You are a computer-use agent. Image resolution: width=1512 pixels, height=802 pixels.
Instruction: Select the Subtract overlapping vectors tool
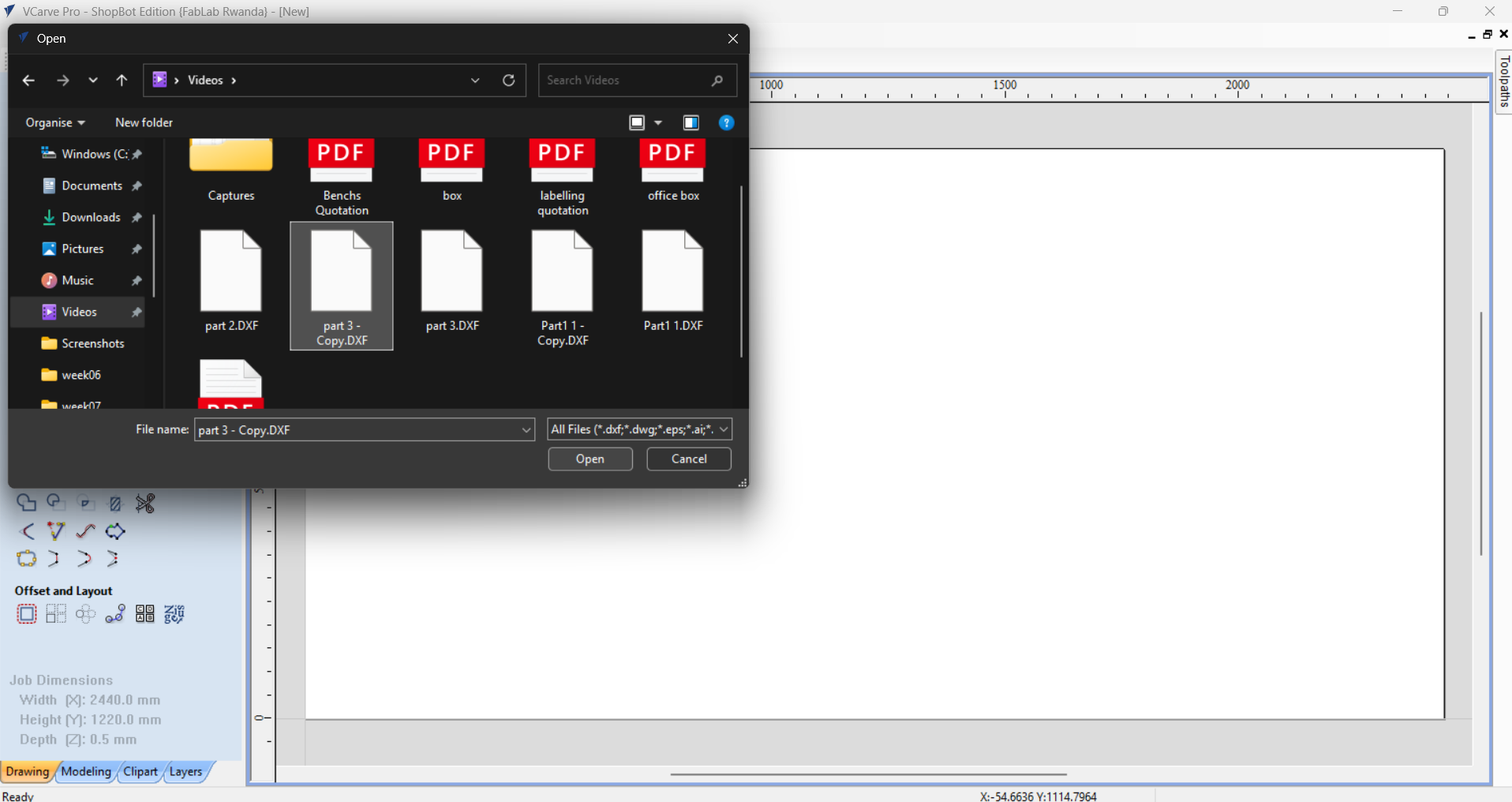click(55, 503)
